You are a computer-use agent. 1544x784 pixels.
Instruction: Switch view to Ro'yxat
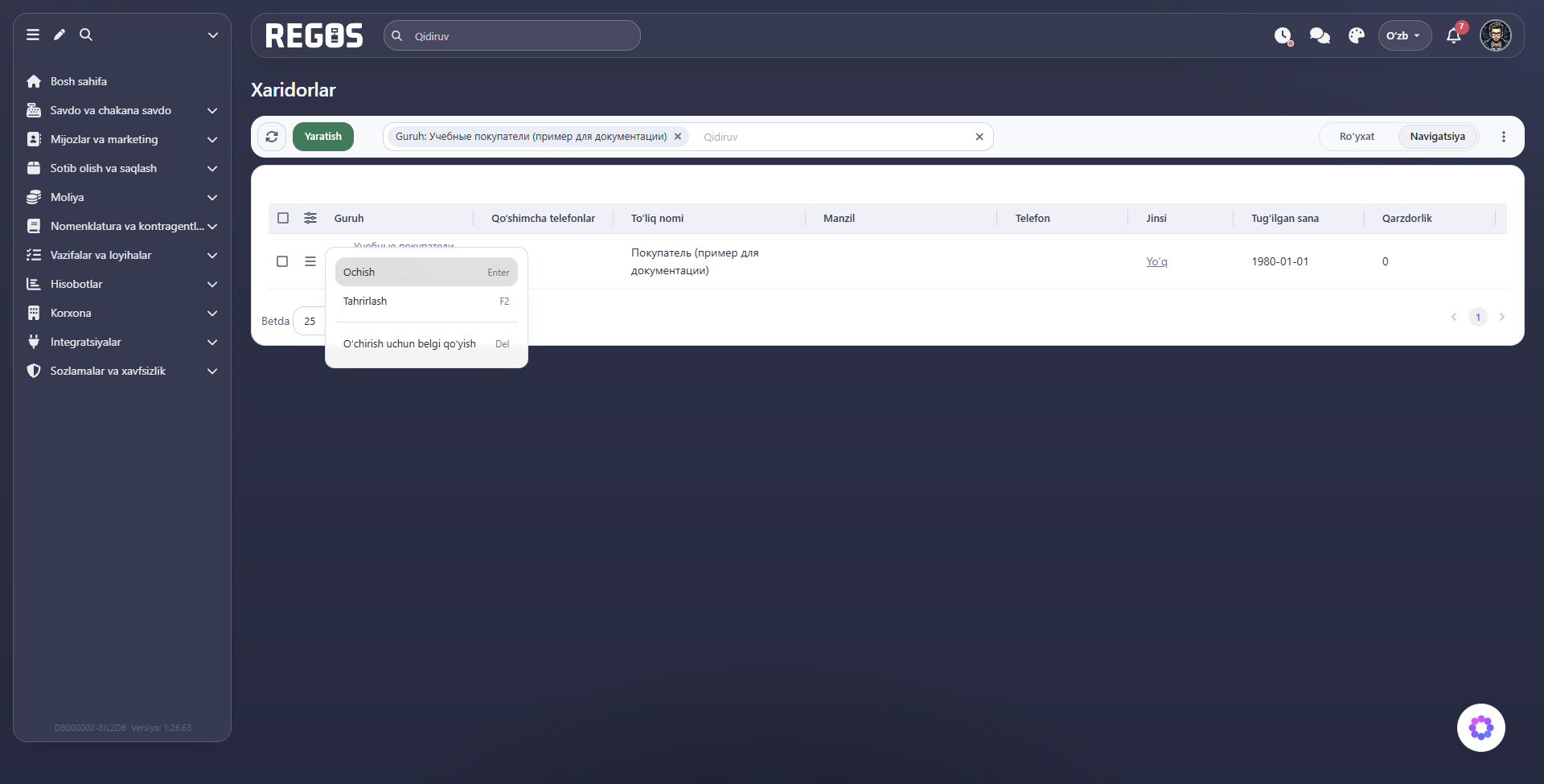1357,137
